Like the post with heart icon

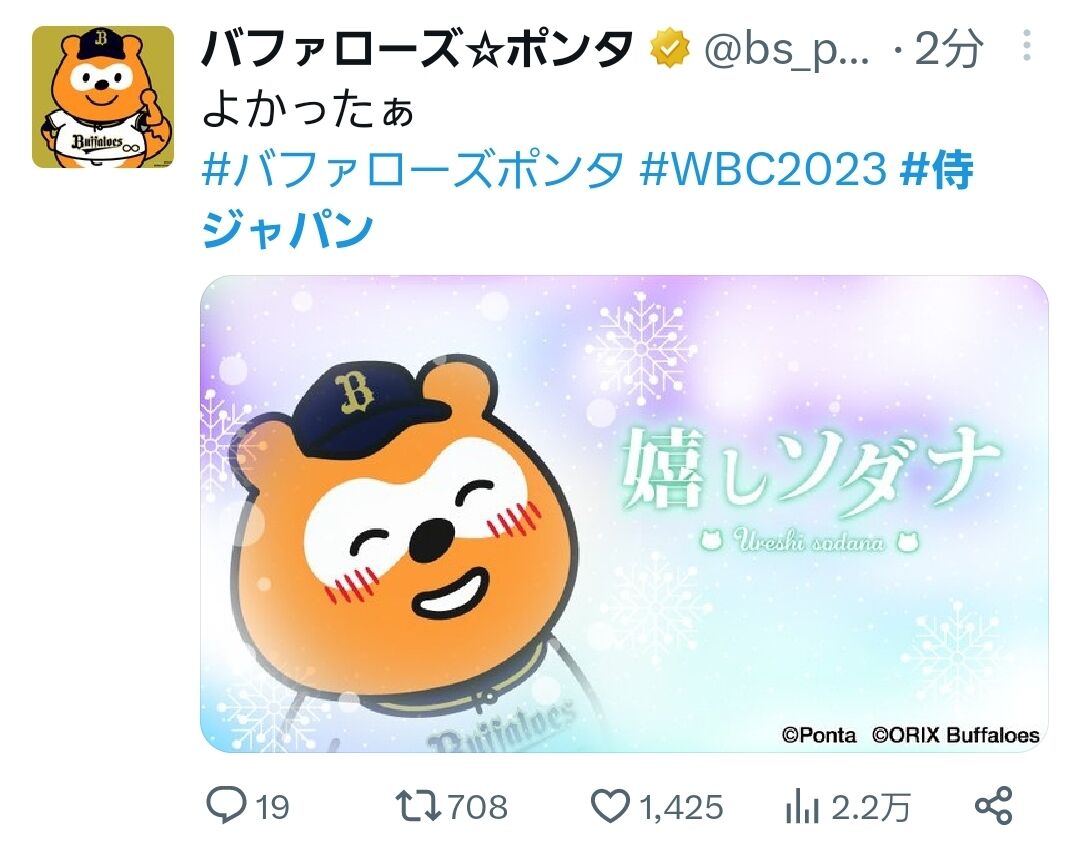[610, 806]
